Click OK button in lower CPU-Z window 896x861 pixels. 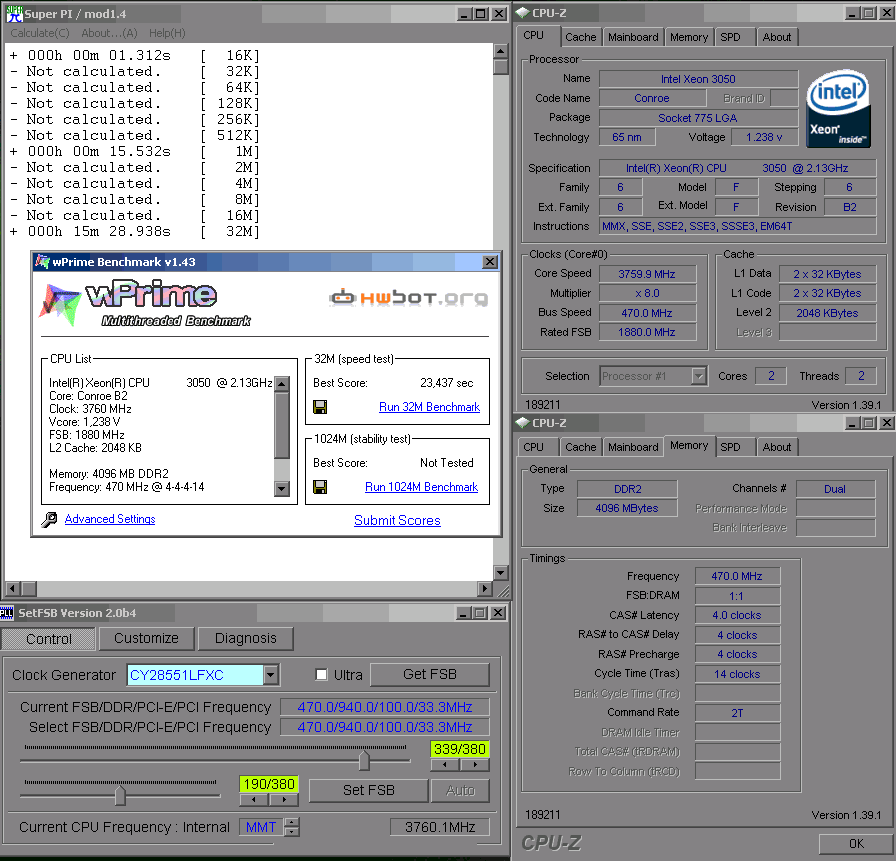click(x=856, y=843)
